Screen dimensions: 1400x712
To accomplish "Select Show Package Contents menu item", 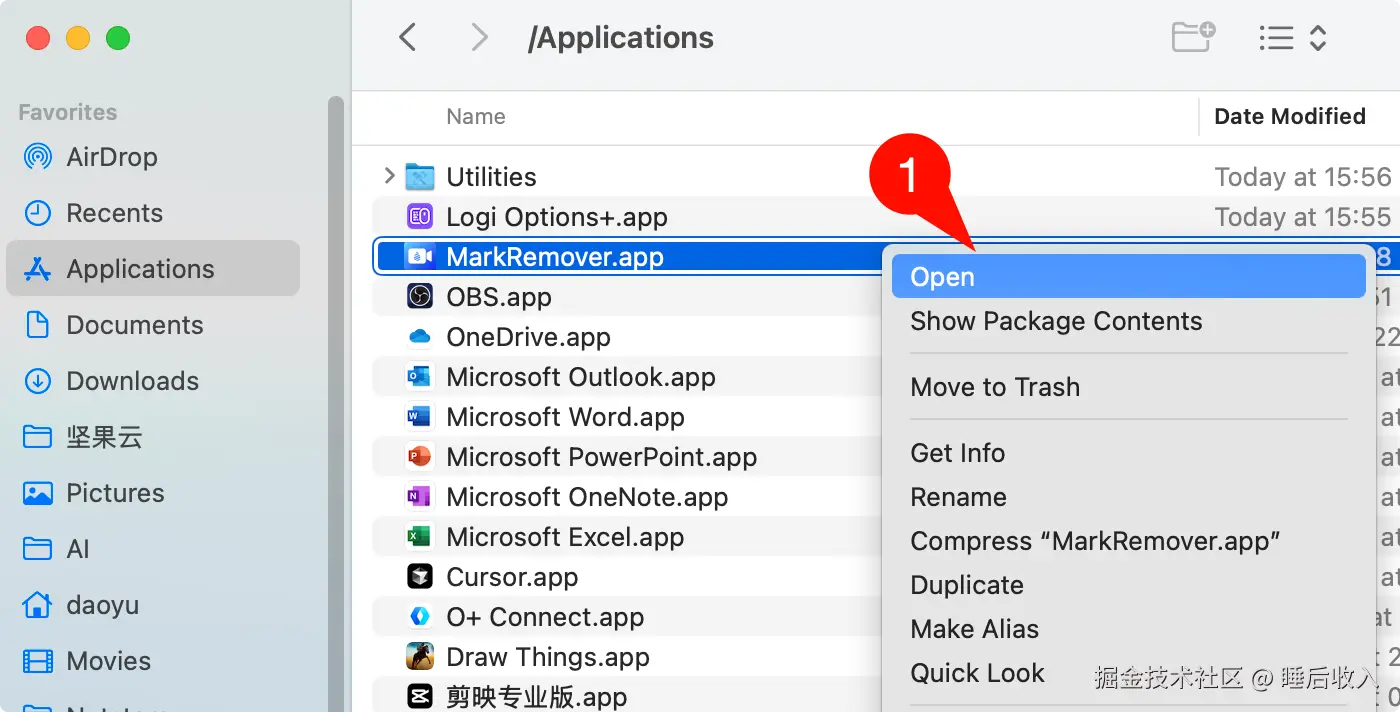I will click(x=1055, y=321).
